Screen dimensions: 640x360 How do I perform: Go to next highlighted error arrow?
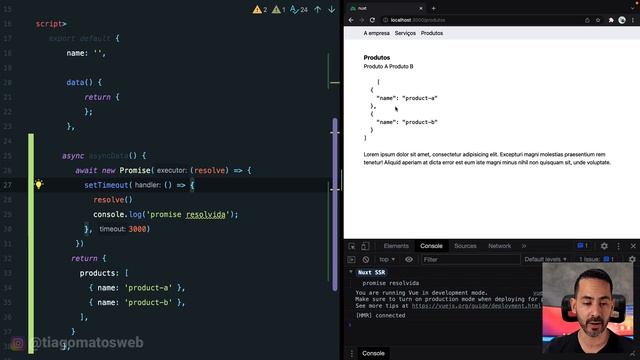pyautogui.click(x=331, y=9)
